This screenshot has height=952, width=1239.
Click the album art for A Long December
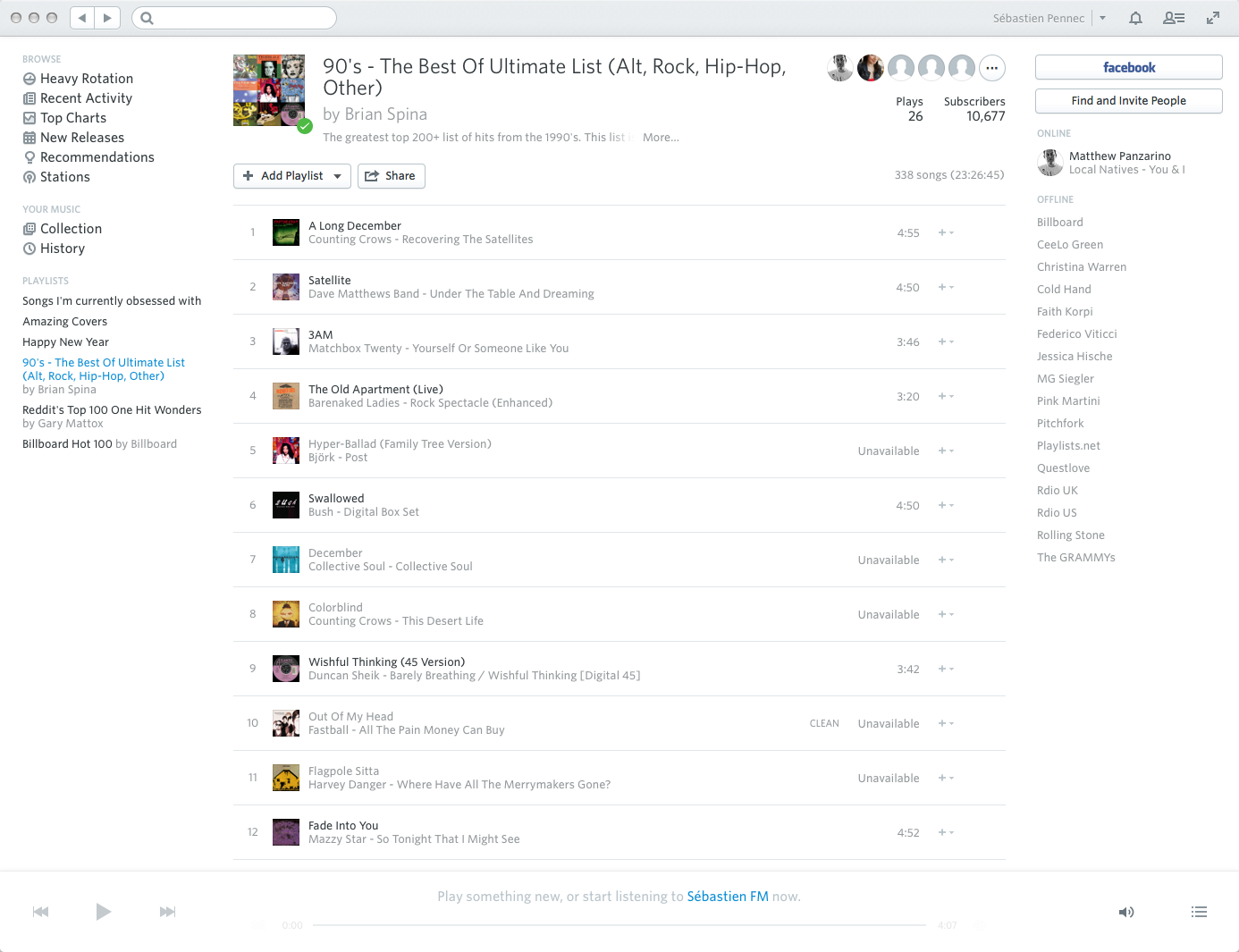(x=286, y=232)
